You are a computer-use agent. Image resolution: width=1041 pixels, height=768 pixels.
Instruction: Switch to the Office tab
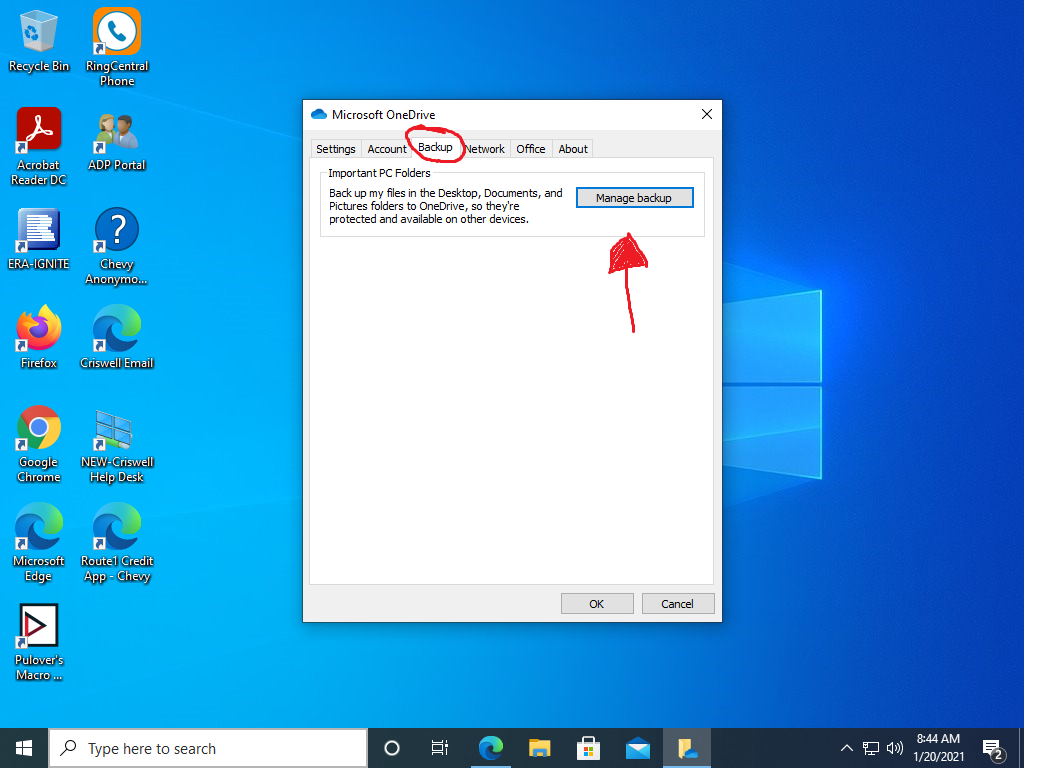pyautogui.click(x=530, y=149)
